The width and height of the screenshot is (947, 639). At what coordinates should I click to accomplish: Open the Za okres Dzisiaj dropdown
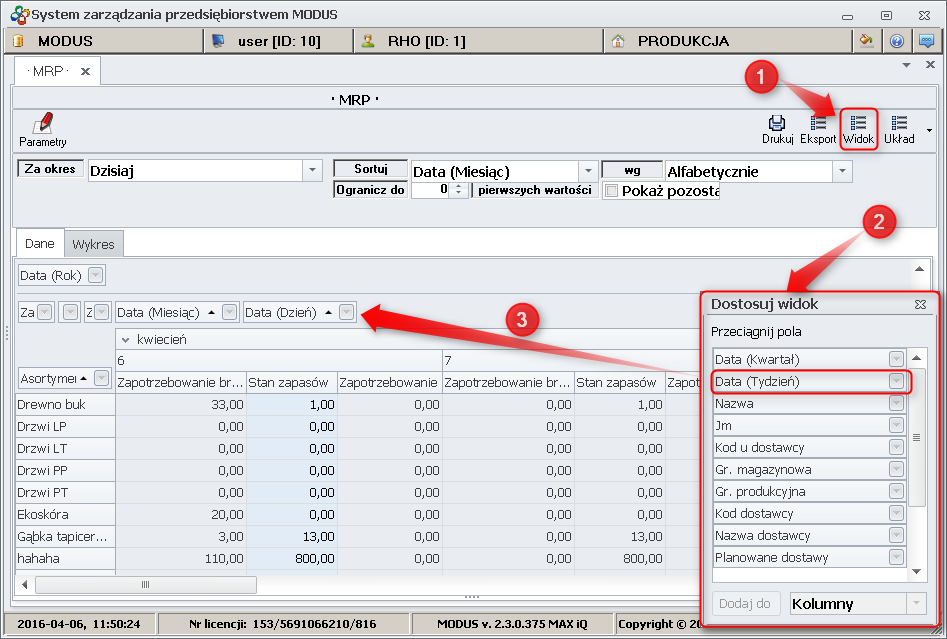(x=313, y=171)
